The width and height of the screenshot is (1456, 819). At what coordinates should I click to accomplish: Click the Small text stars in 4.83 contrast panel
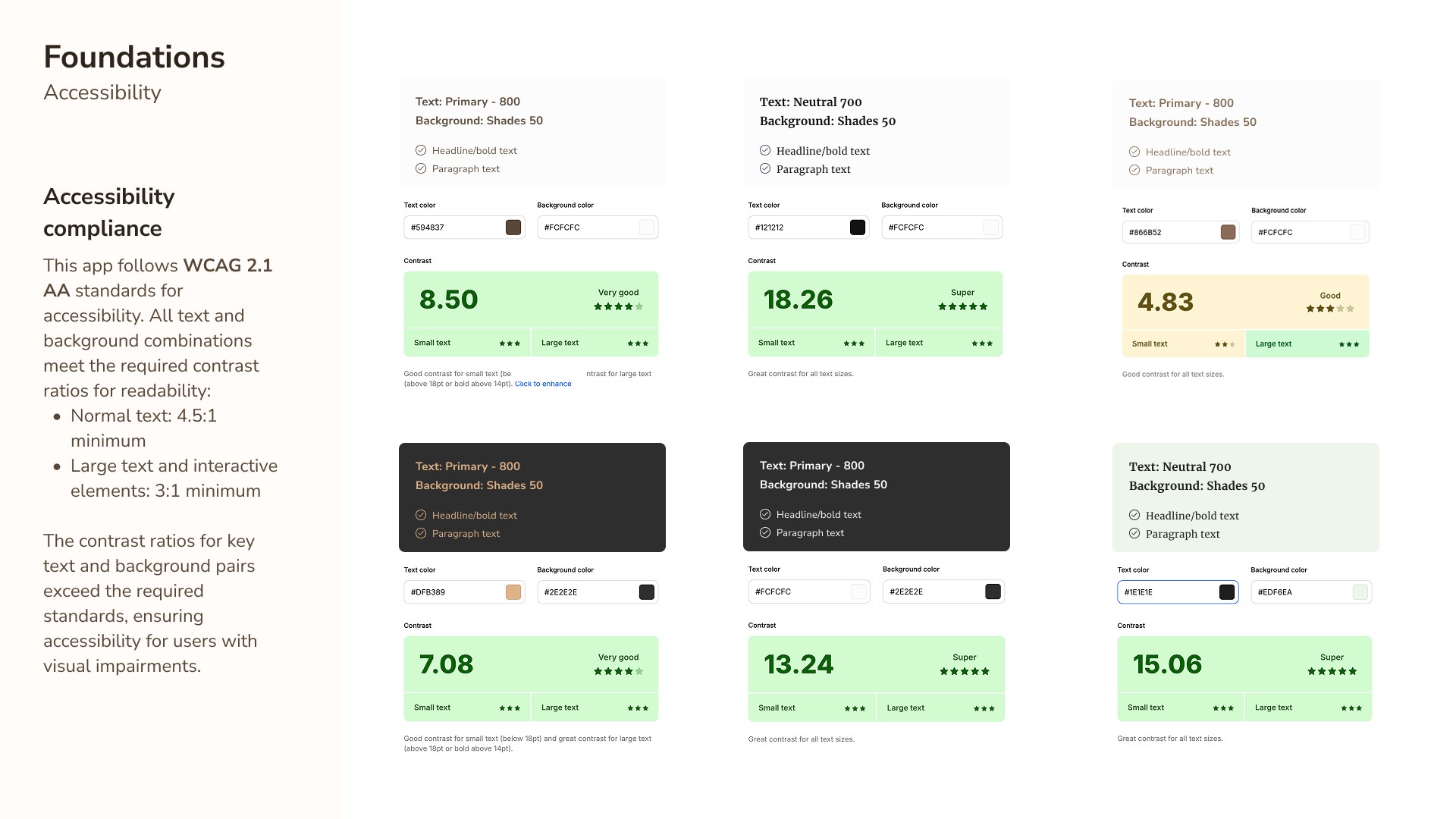click(x=1225, y=344)
